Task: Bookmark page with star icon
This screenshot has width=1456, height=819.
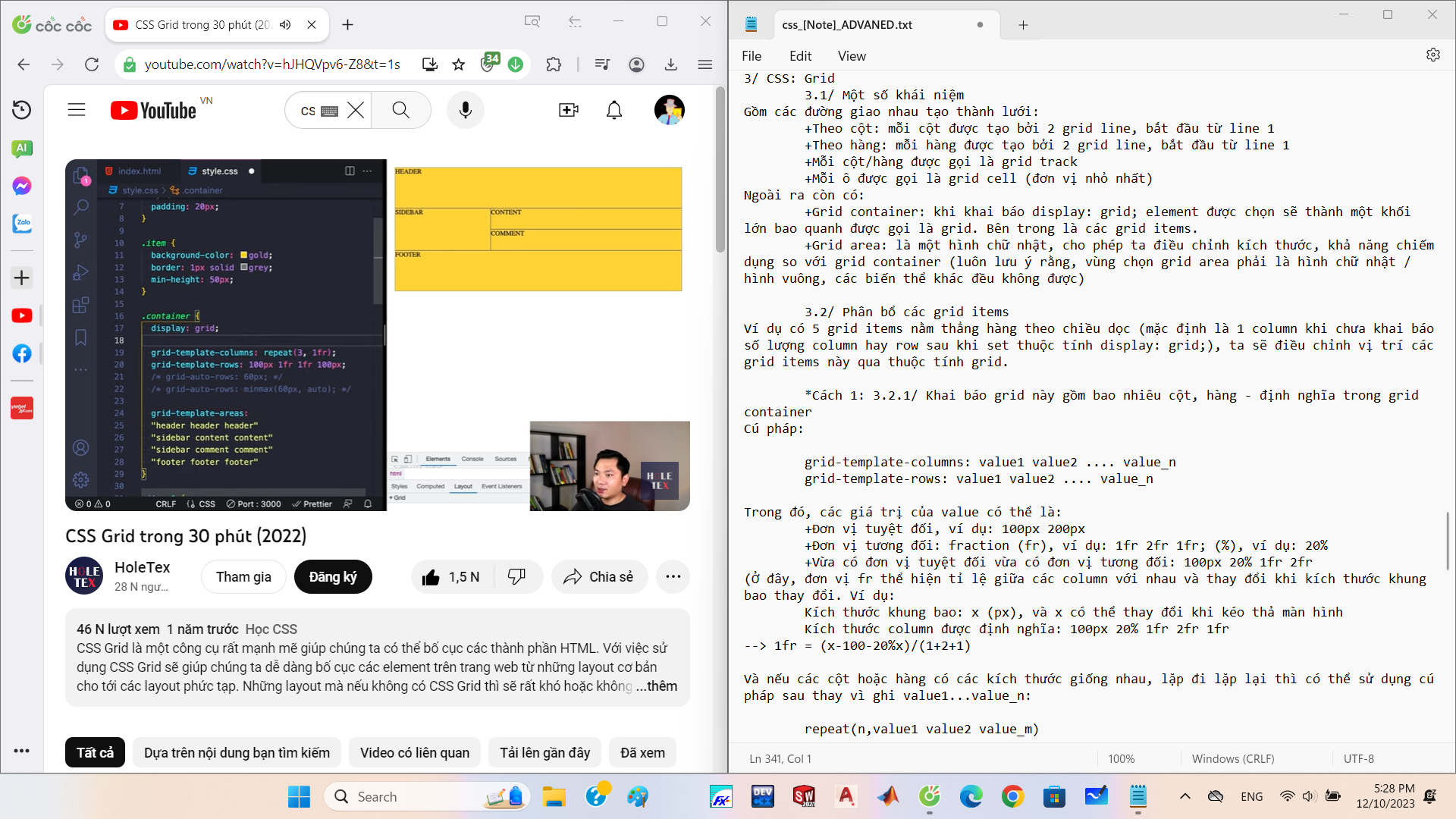Action: [458, 64]
